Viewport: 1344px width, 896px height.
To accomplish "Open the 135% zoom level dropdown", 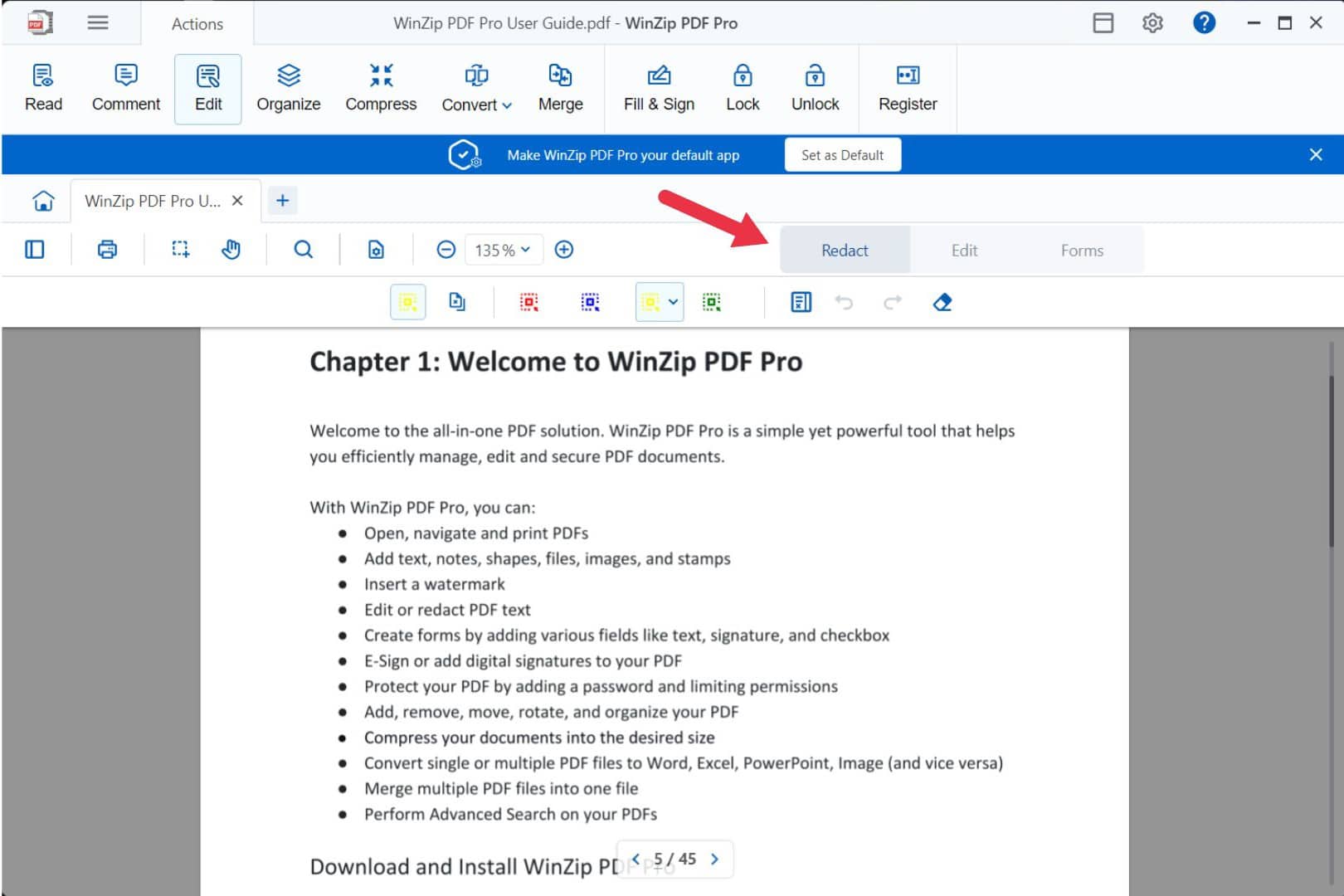I will click(503, 250).
